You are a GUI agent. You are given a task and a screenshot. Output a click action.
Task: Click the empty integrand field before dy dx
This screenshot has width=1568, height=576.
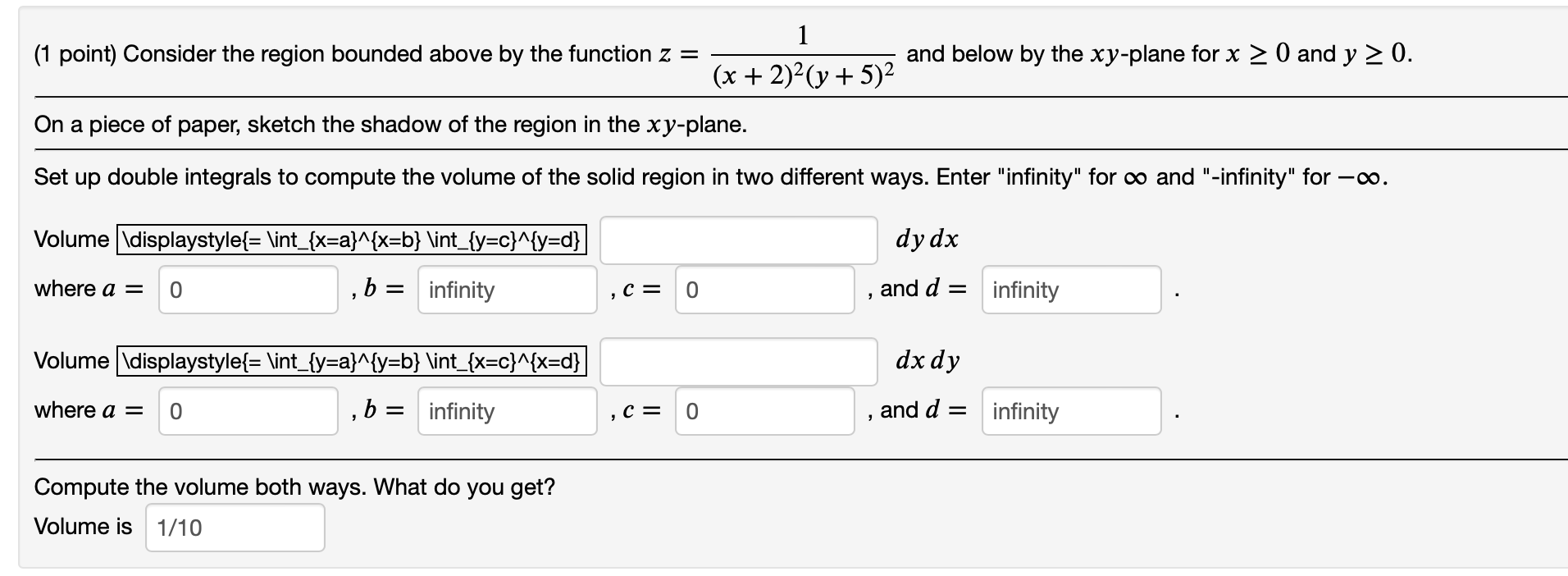[x=736, y=240]
